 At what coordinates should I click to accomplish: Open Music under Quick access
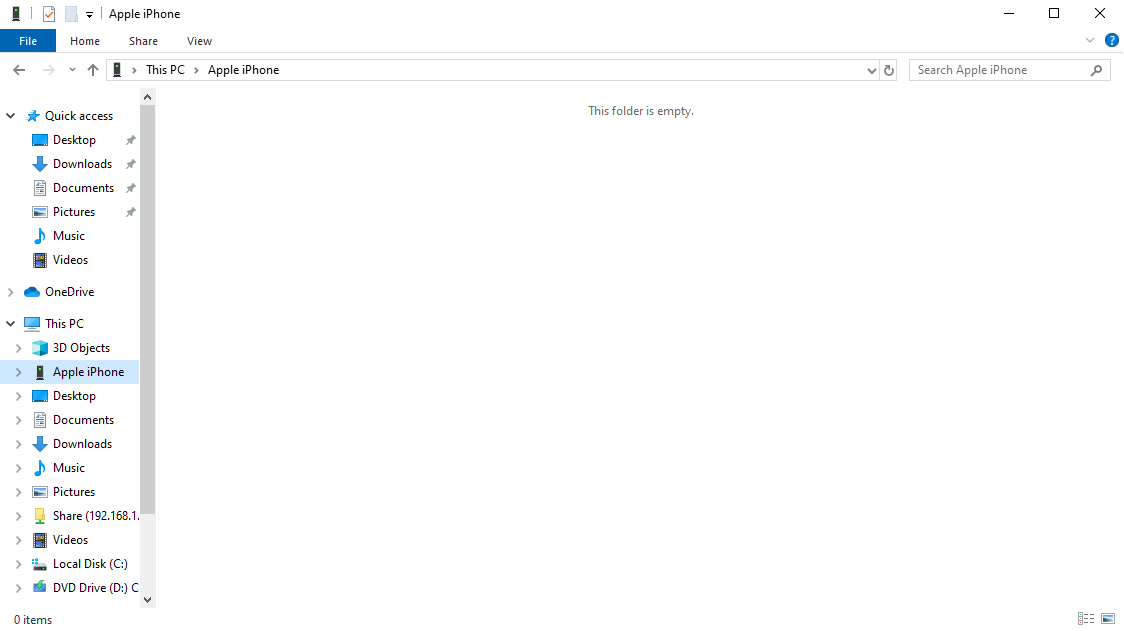[69, 236]
